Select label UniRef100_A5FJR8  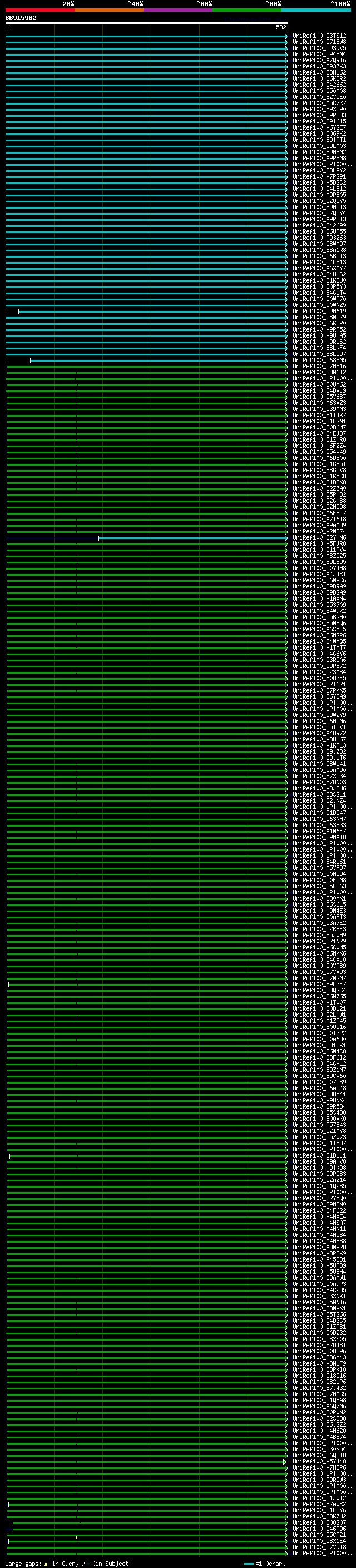(x=319, y=543)
